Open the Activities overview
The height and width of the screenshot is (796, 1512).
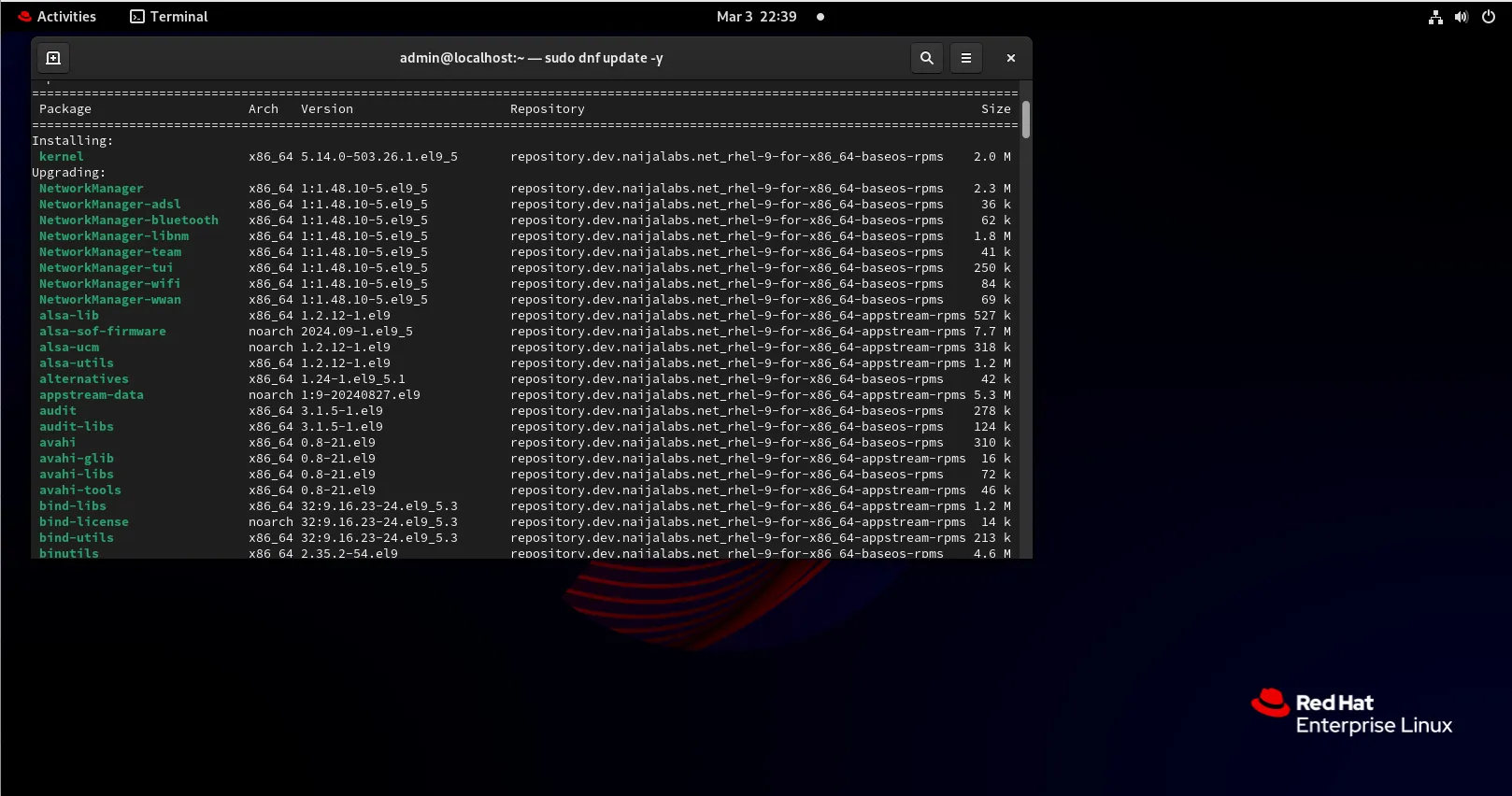point(57,17)
